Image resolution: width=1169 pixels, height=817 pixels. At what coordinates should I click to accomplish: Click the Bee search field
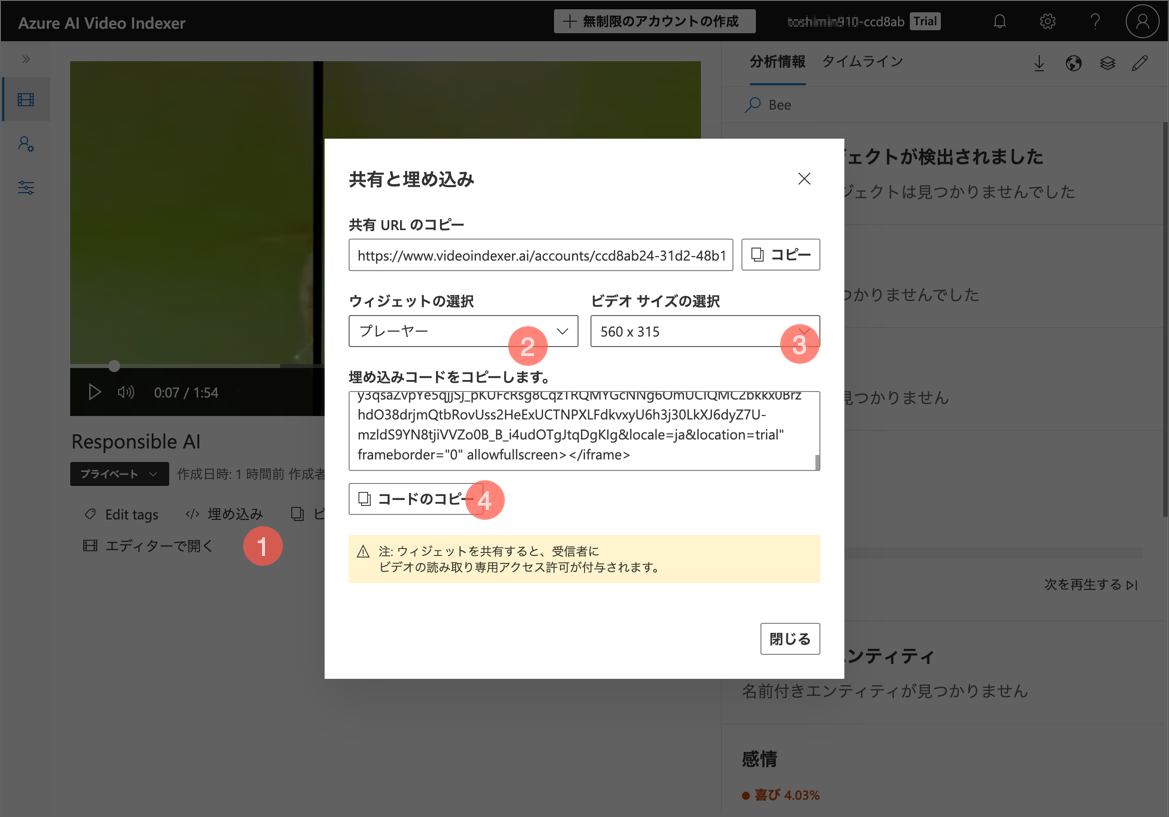944,105
